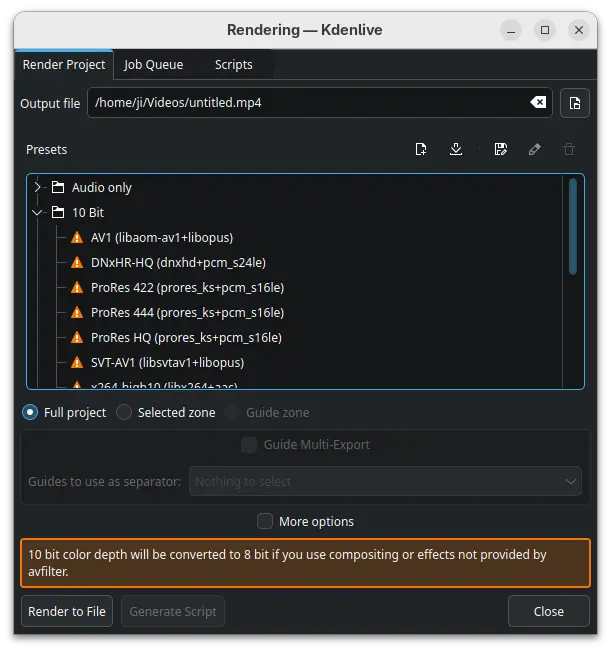Choose the Selected zone radio option
Image resolution: width=611 pixels, height=651 pixels.
coord(124,412)
